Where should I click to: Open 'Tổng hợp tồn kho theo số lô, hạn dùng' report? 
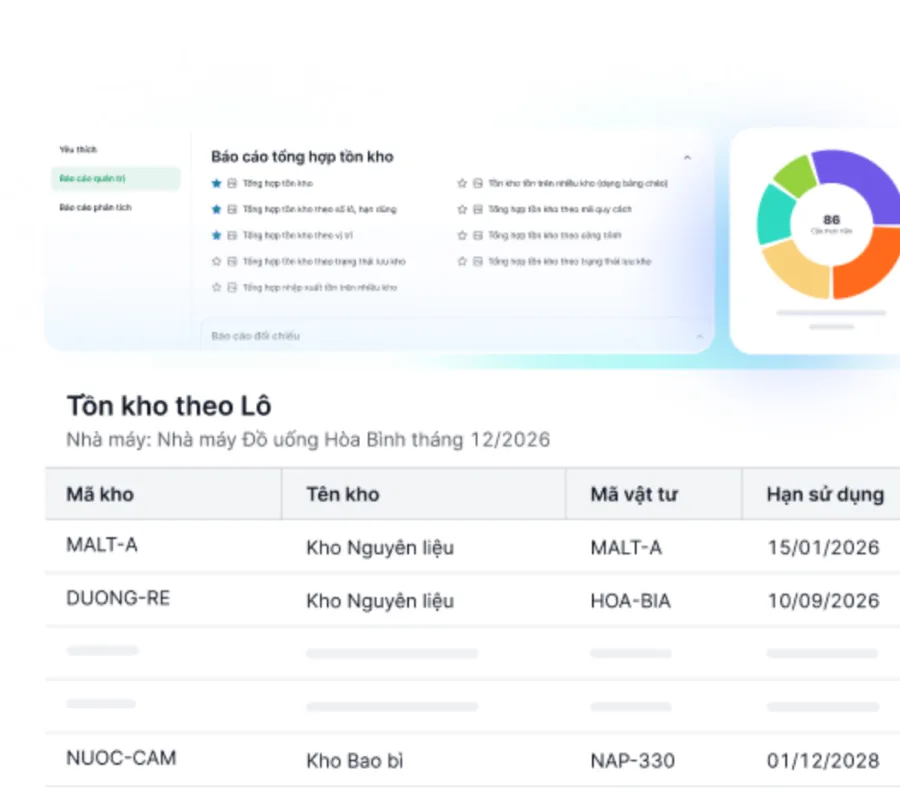(x=319, y=210)
